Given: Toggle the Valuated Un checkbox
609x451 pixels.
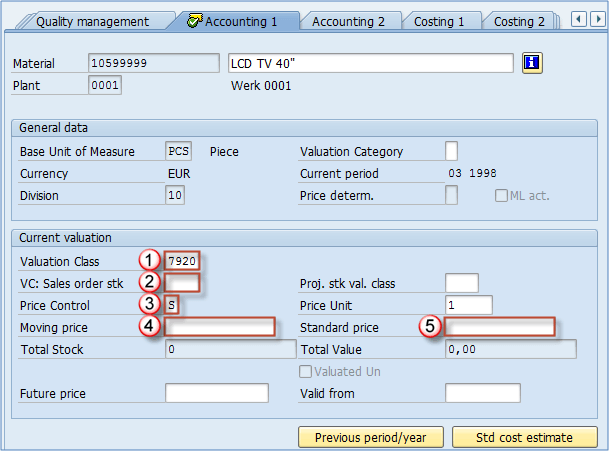Looking at the screenshot, I should (x=307, y=372).
